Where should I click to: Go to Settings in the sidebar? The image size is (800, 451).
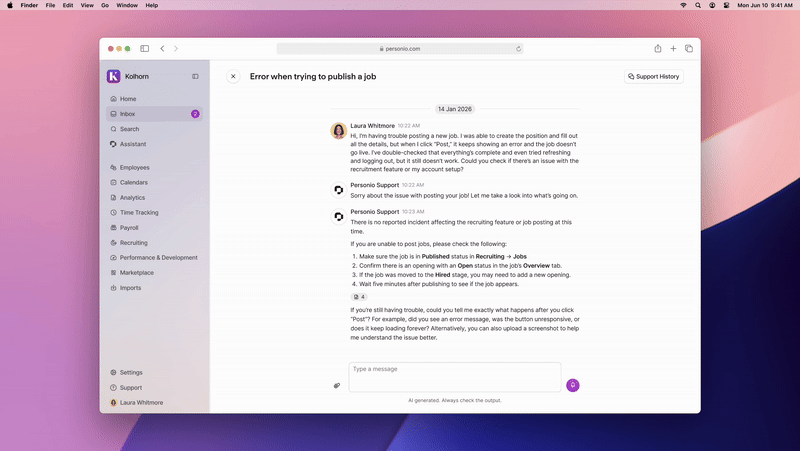click(131, 372)
